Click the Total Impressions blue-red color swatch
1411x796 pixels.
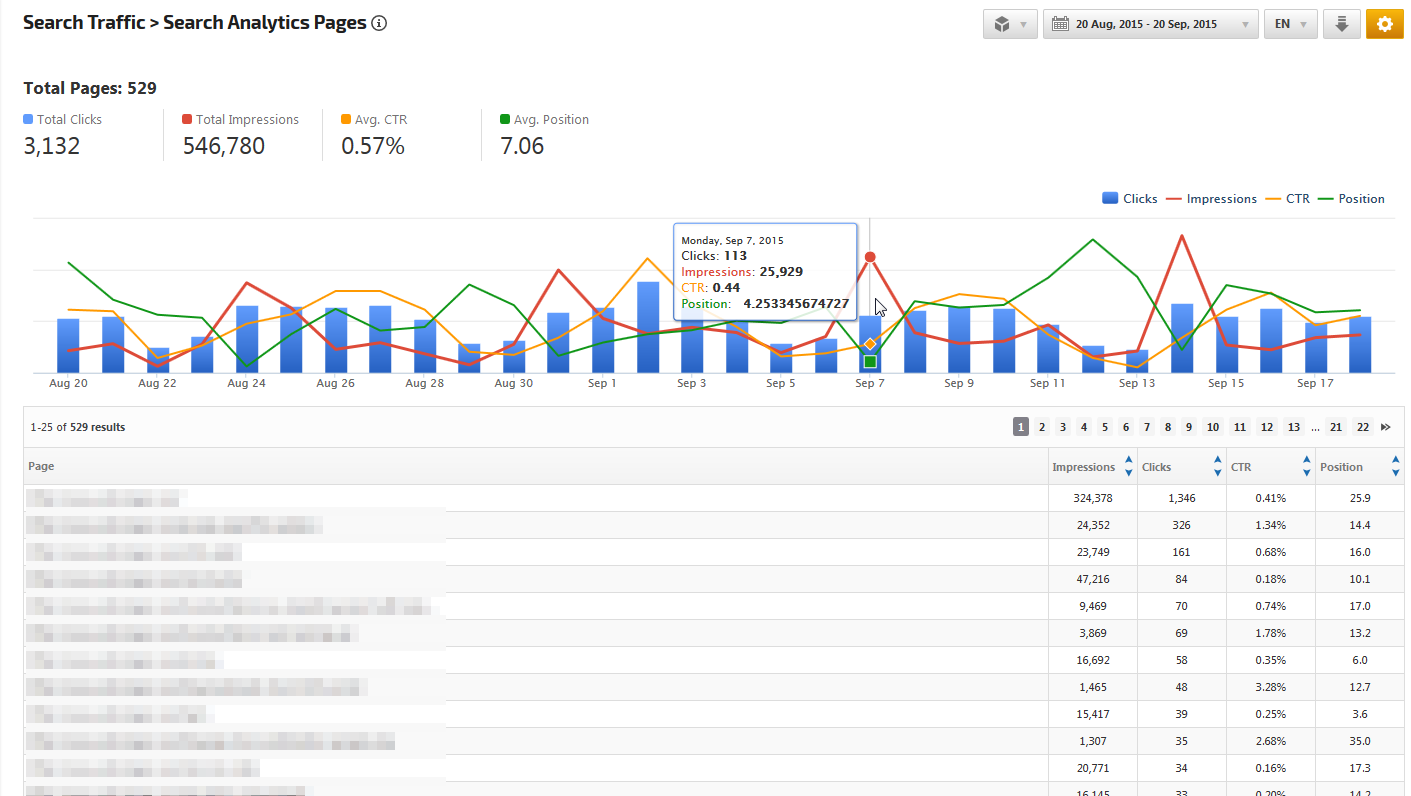187,120
